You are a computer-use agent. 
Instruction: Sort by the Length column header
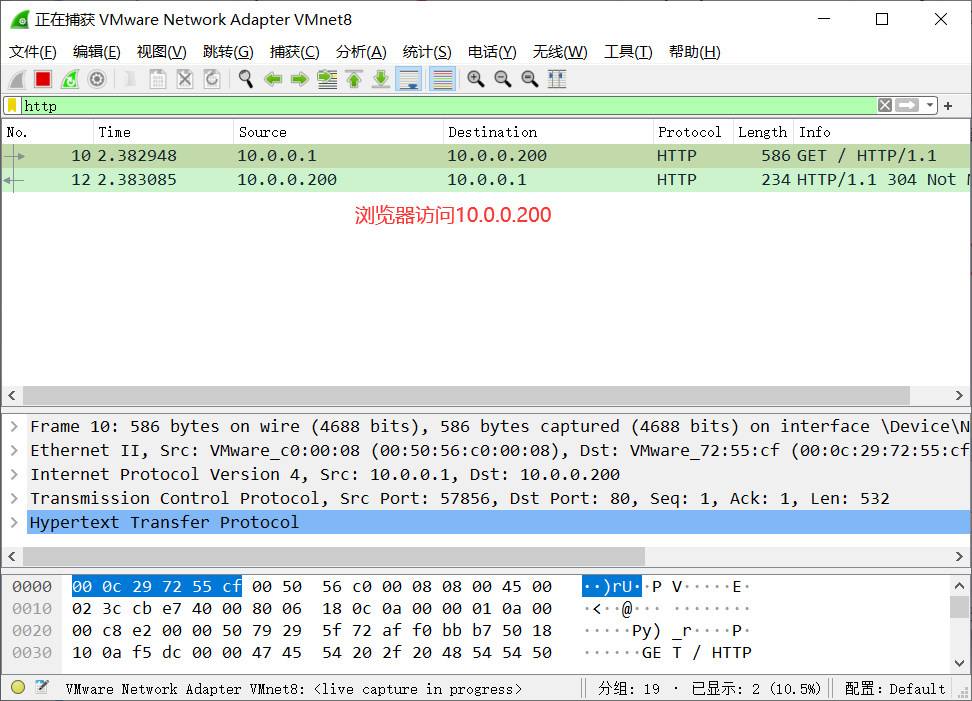[x=762, y=132]
